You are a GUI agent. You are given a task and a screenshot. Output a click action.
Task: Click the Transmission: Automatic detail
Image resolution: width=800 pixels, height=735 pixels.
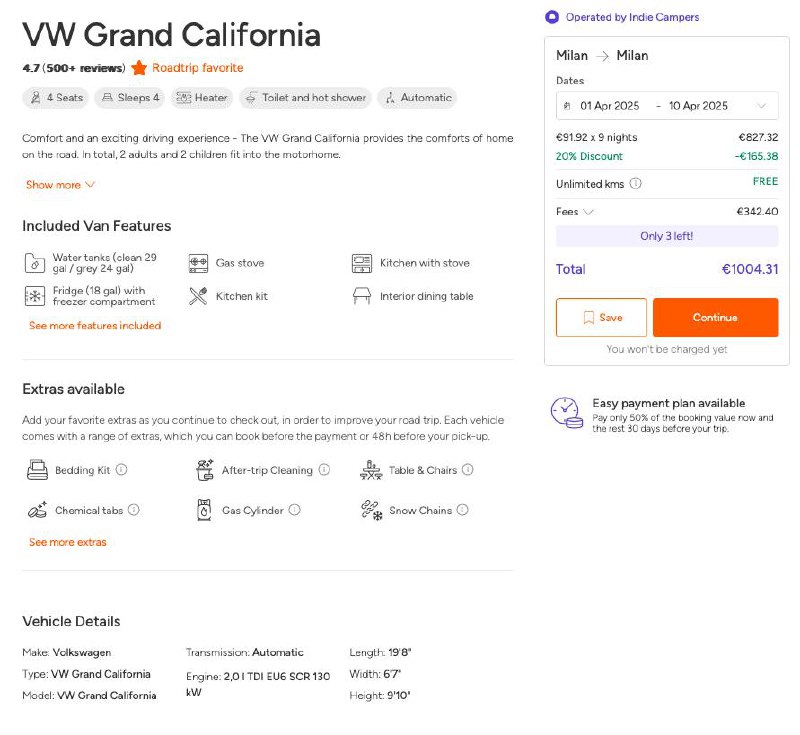tap(244, 652)
